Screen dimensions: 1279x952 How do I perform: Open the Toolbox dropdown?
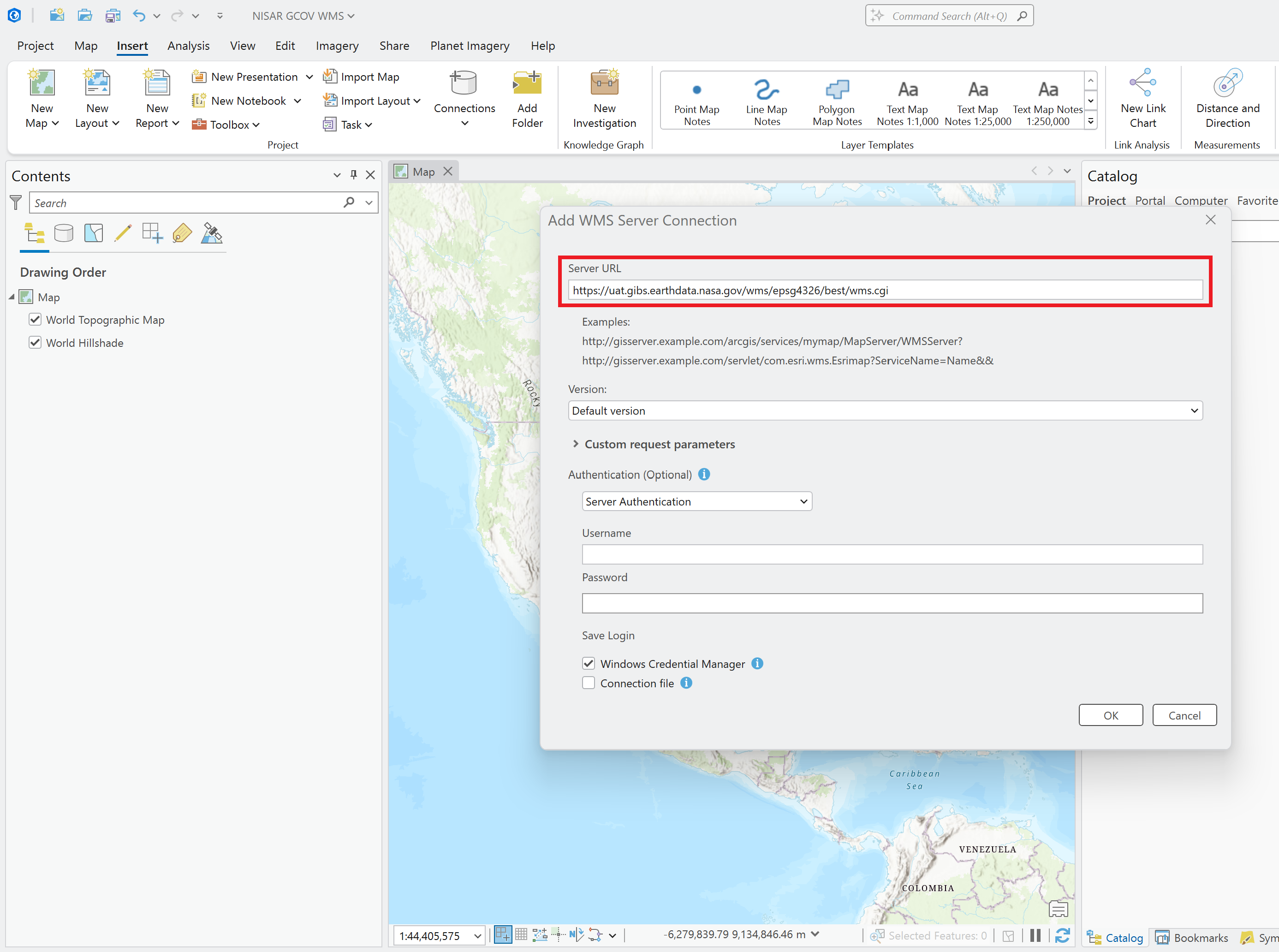pyautogui.click(x=226, y=125)
